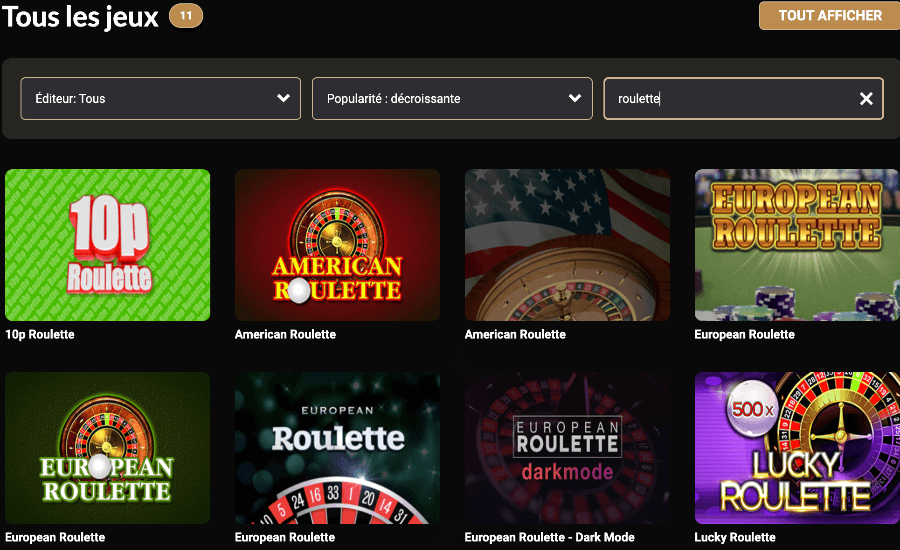Image resolution: width=900 pixels, height=550 pixels.
Task: Click the TOUT AFFICHER button
Action: click(829, 16)
